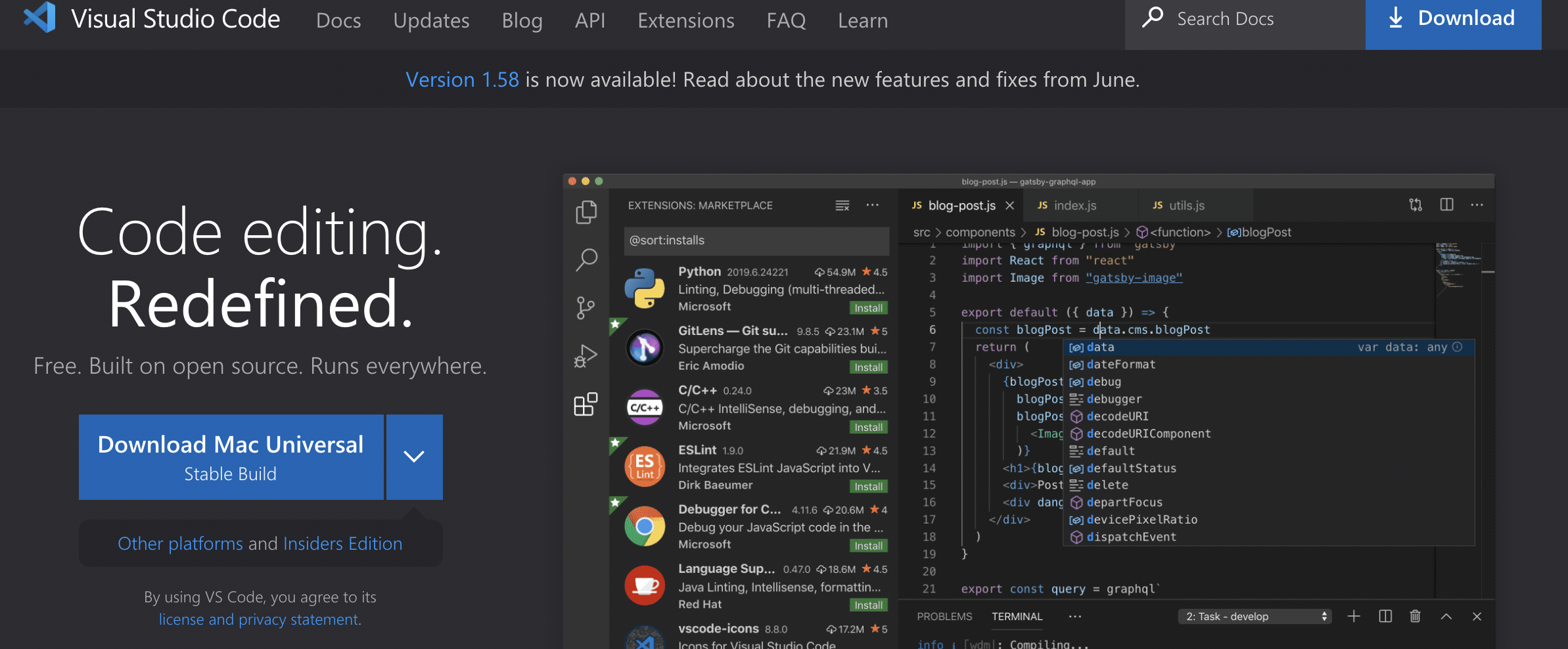Add a new terminal with plus icon
This screenshot has width=1568, height=649.
(x=1354, y=616)
